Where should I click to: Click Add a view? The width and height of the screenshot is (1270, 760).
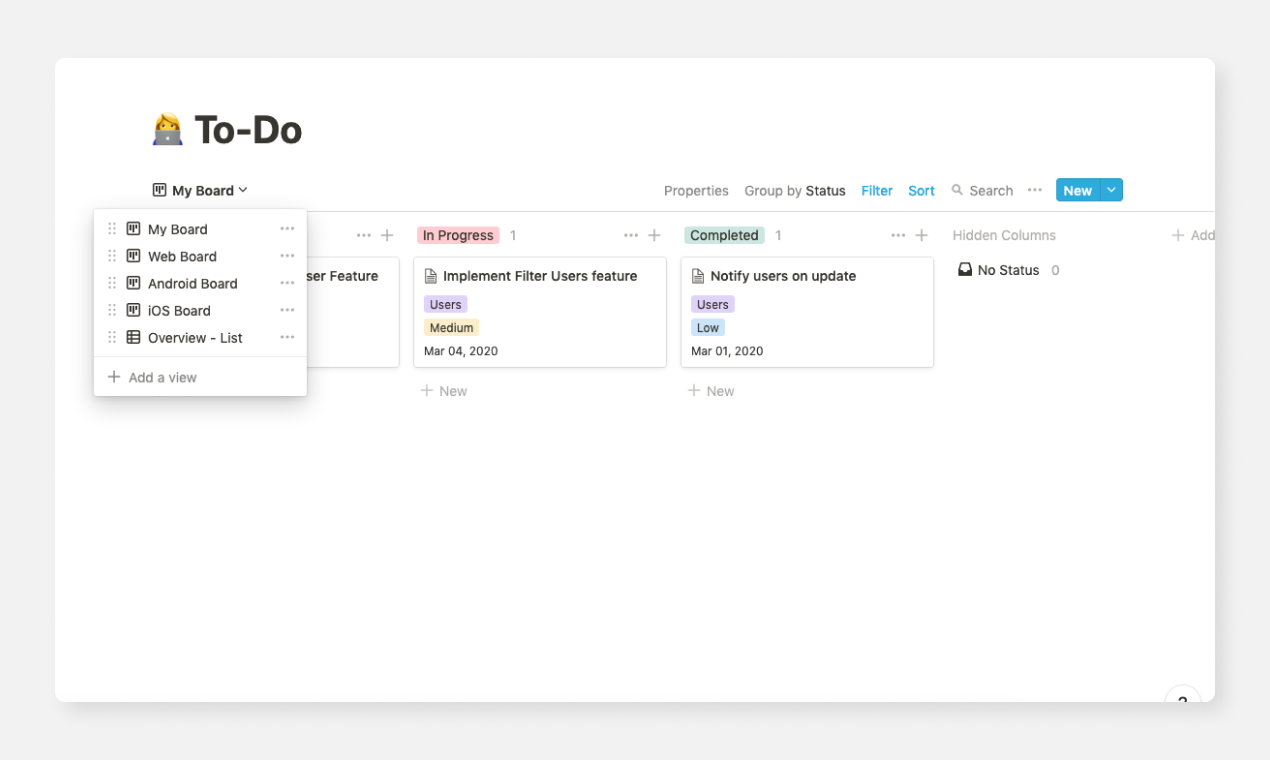(162, 377)
